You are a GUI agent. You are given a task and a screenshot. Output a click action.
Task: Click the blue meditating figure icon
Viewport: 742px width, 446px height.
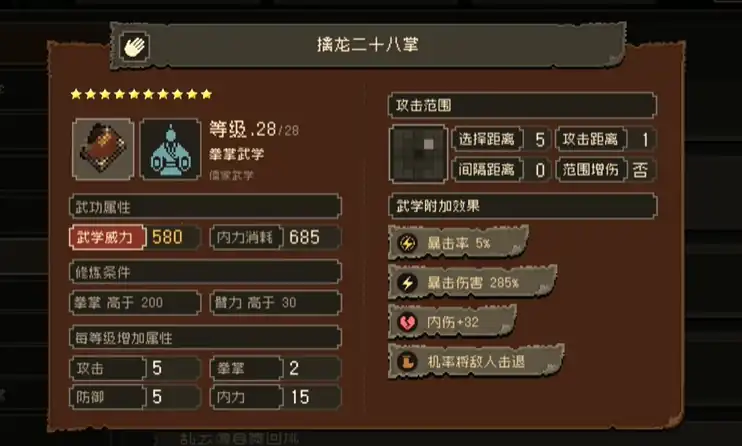(x=170, y=149)
